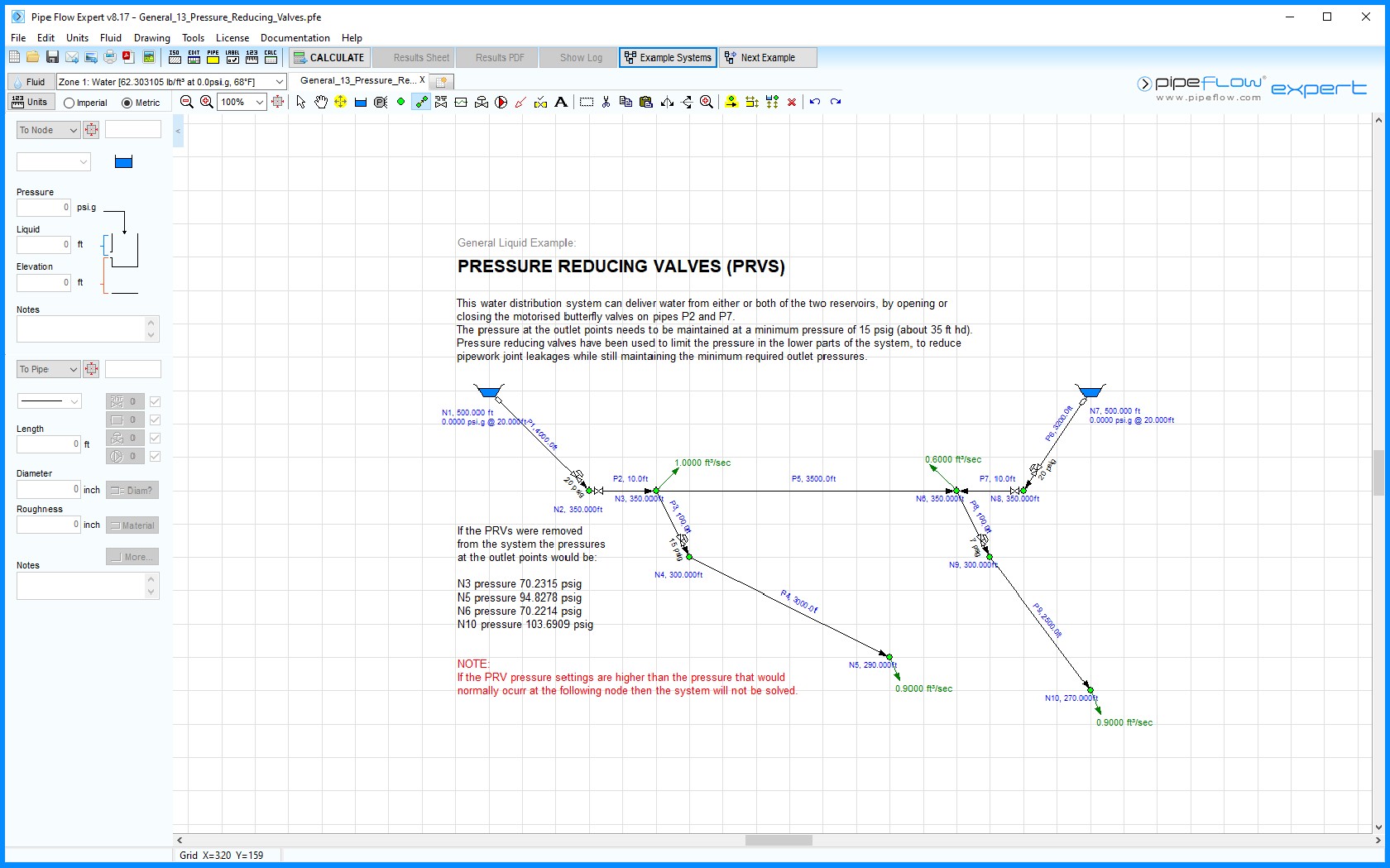The width and height of the screenshot is (1390, 868).
Task: Click the Diameter inch input field
Action: point(49,489)
